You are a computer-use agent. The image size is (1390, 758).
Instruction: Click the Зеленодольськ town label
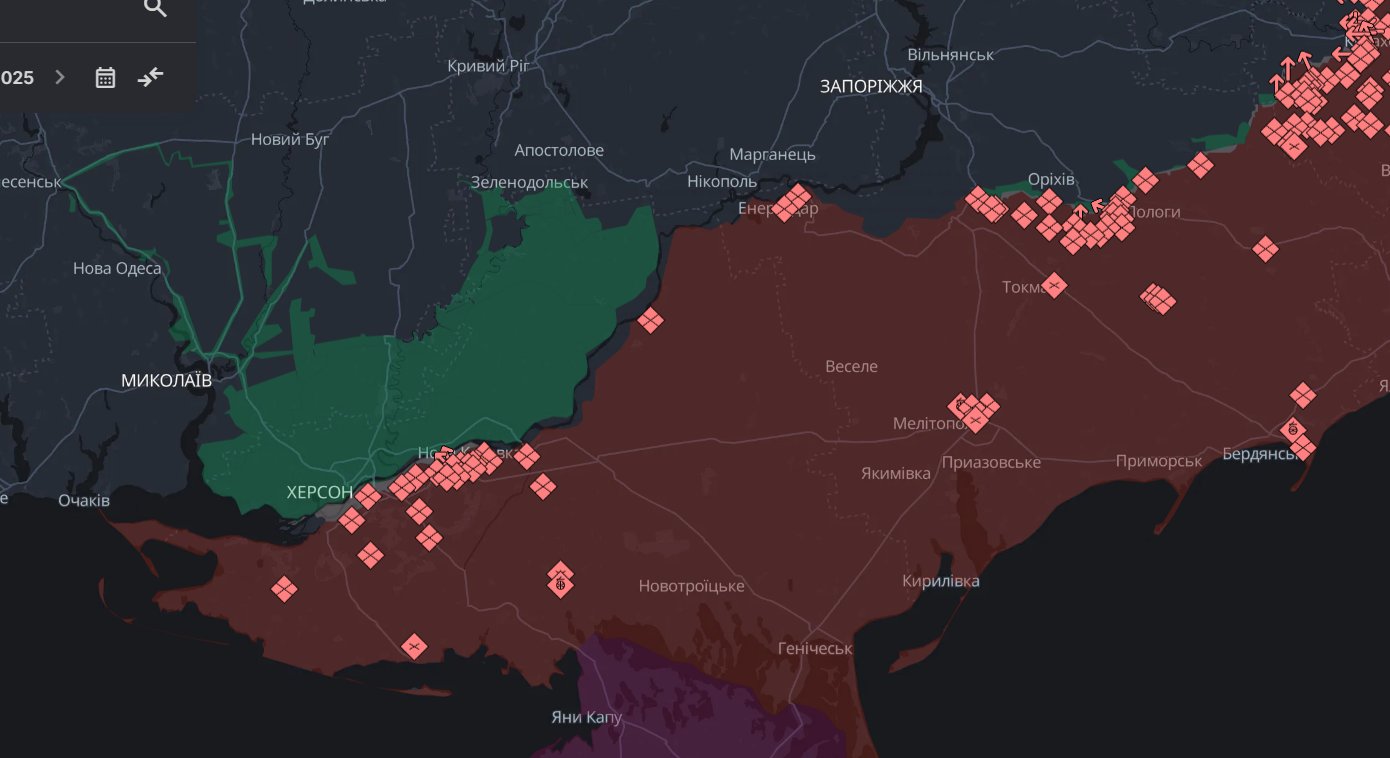coord(529,183)
